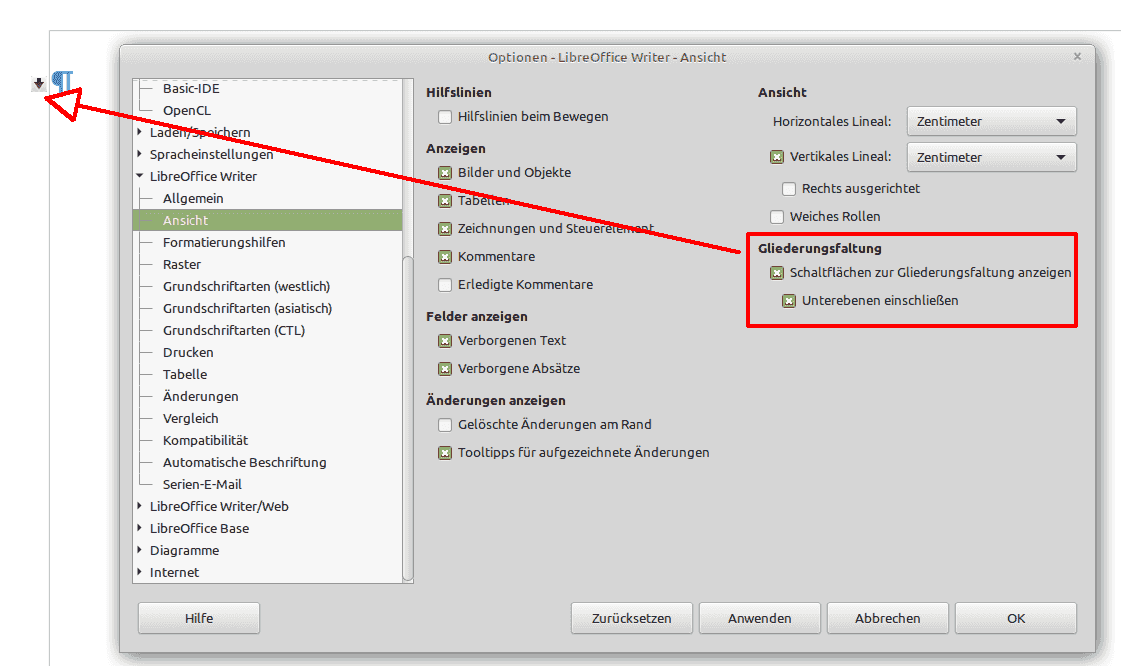Screen dimensions: 1121x666
Task: Toggle the Tabellen display checkbox
Action: 445,201
